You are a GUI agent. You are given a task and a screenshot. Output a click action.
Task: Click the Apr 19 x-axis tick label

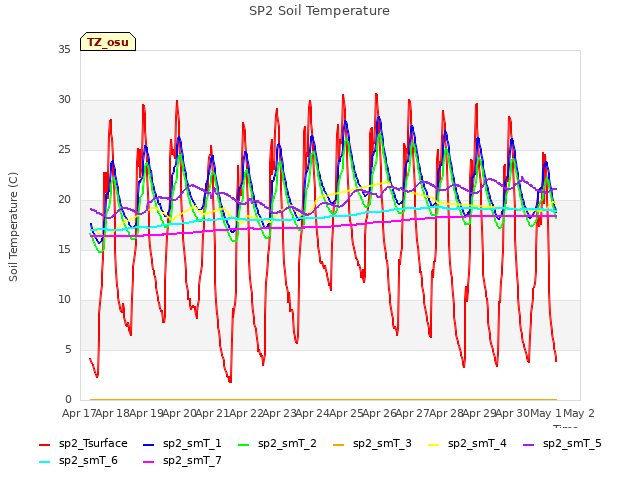point(145,413)
